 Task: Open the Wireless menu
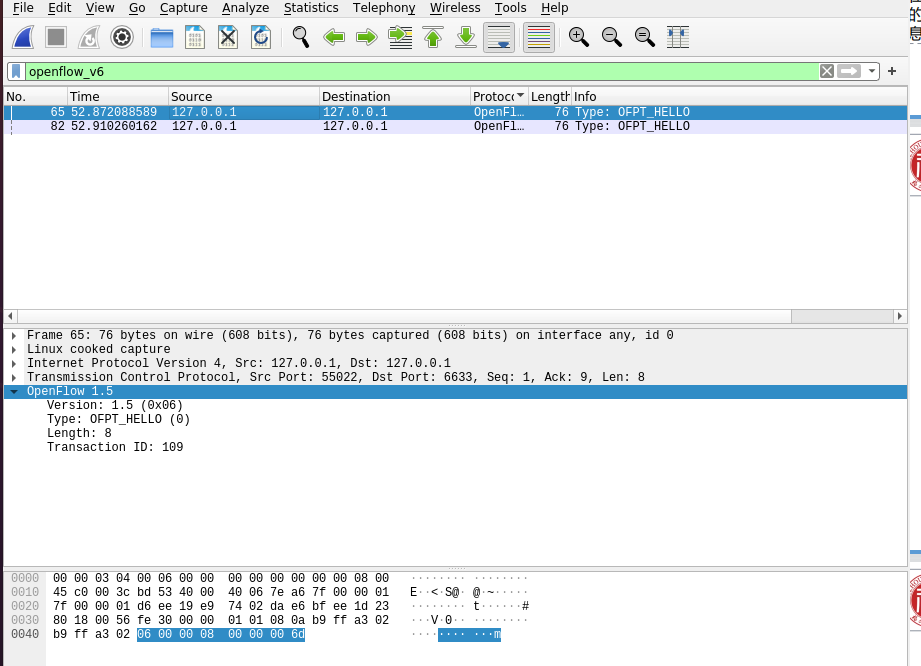pos(455,8)
